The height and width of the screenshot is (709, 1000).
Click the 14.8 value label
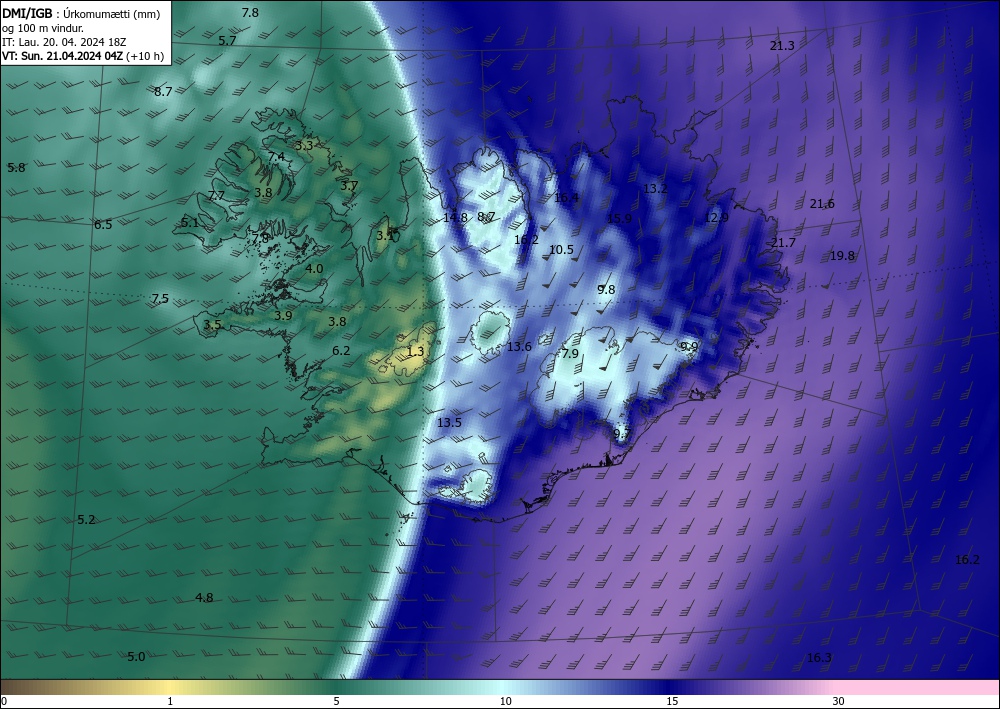455,217
